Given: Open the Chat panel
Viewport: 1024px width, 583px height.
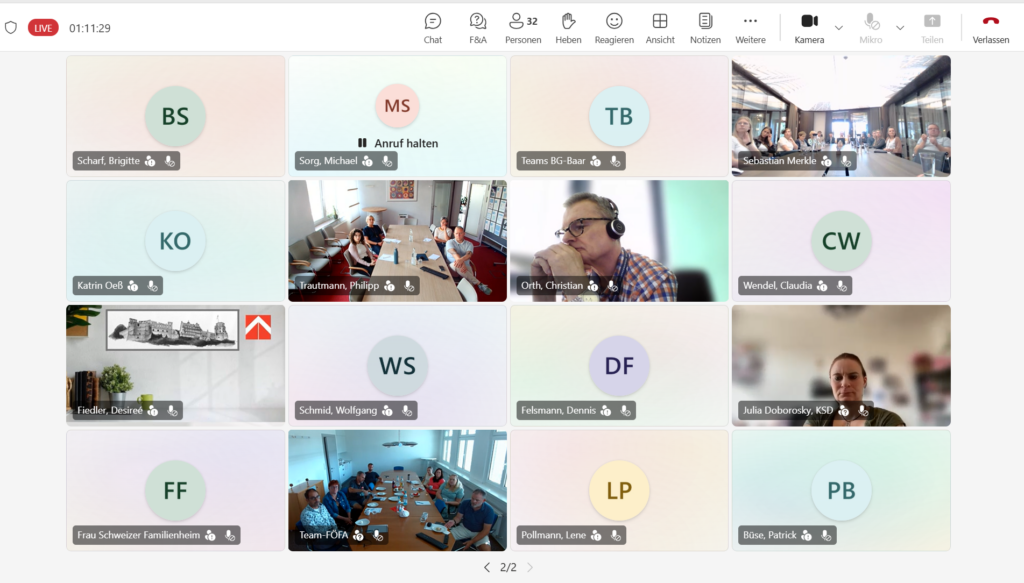Looking at the screenshot, I should (x=432, y=28).
